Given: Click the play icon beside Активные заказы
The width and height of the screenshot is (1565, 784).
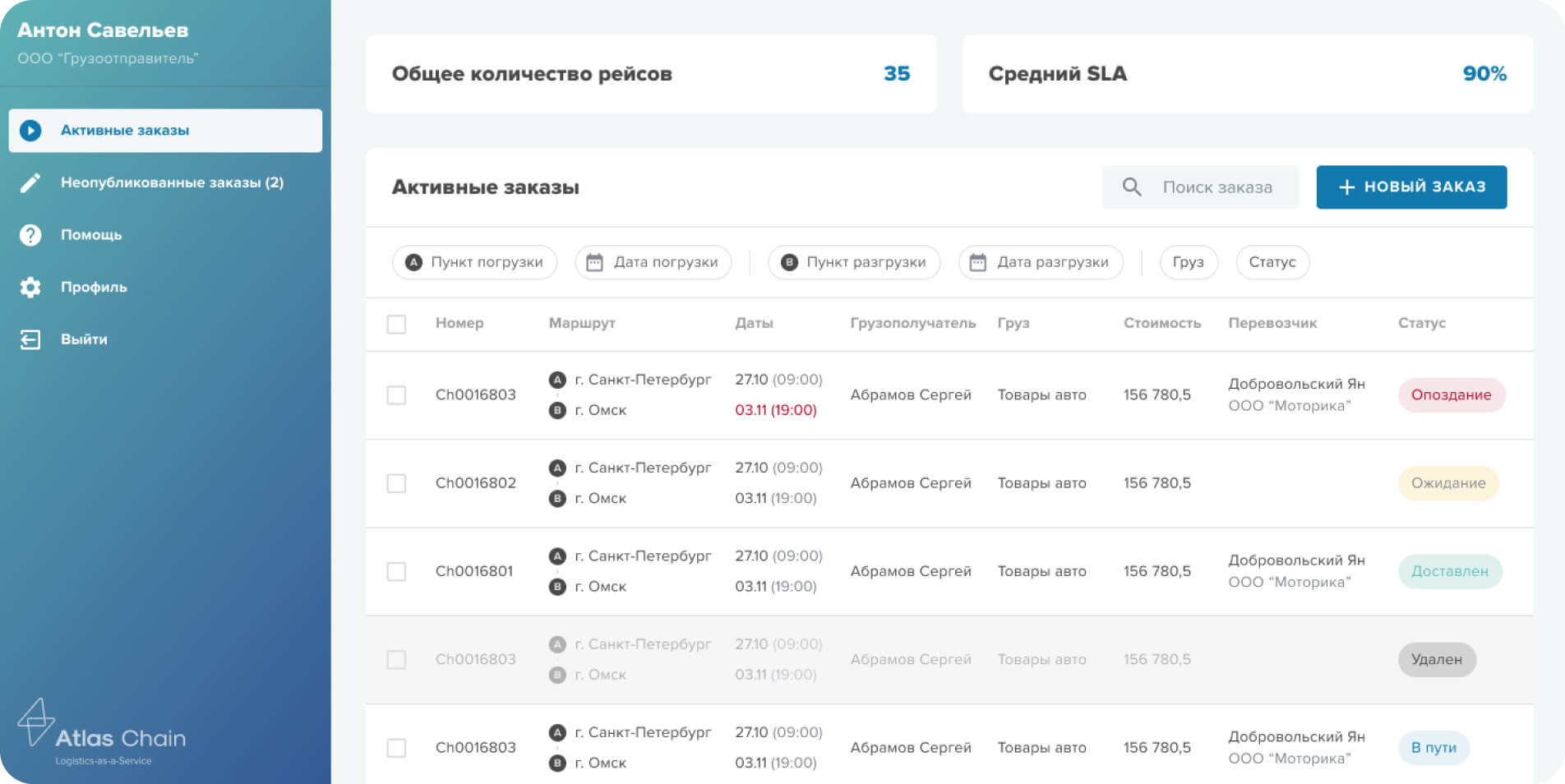Looking at the screenshot, I should click(x=30, y=131).
